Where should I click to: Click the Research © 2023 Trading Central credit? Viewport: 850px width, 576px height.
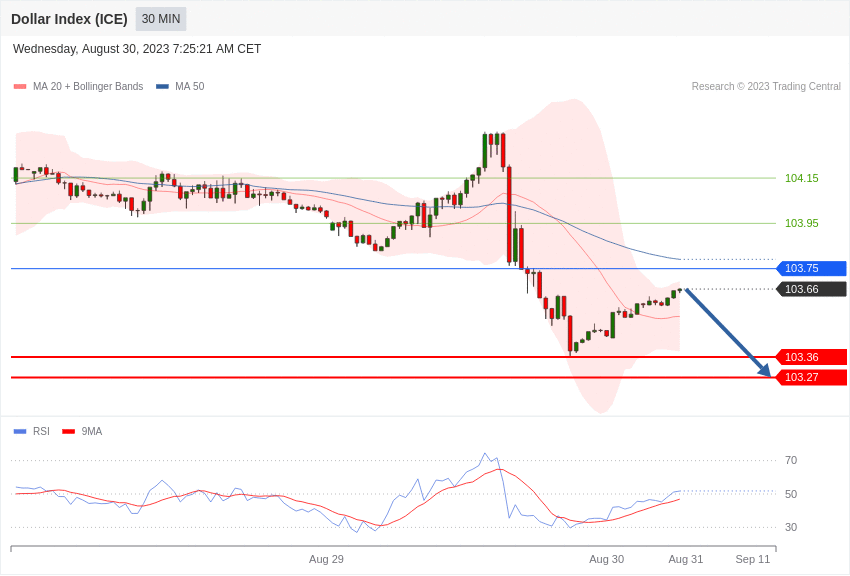tap(766, 87)
